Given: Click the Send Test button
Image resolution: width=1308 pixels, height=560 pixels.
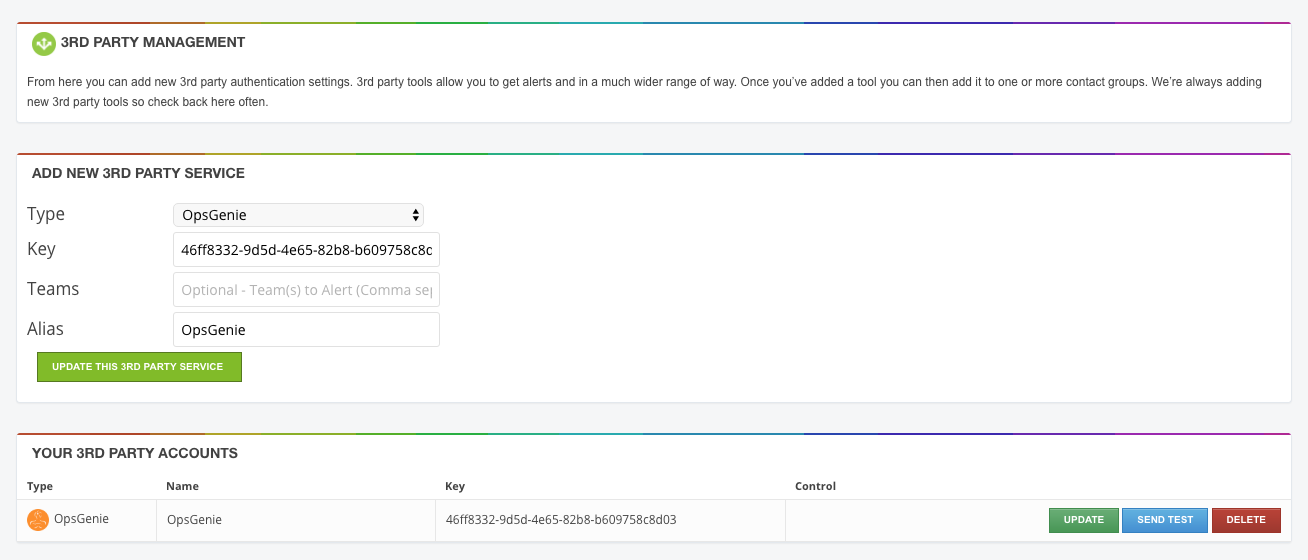Looking at the screenshot, I should [1165, 520].
